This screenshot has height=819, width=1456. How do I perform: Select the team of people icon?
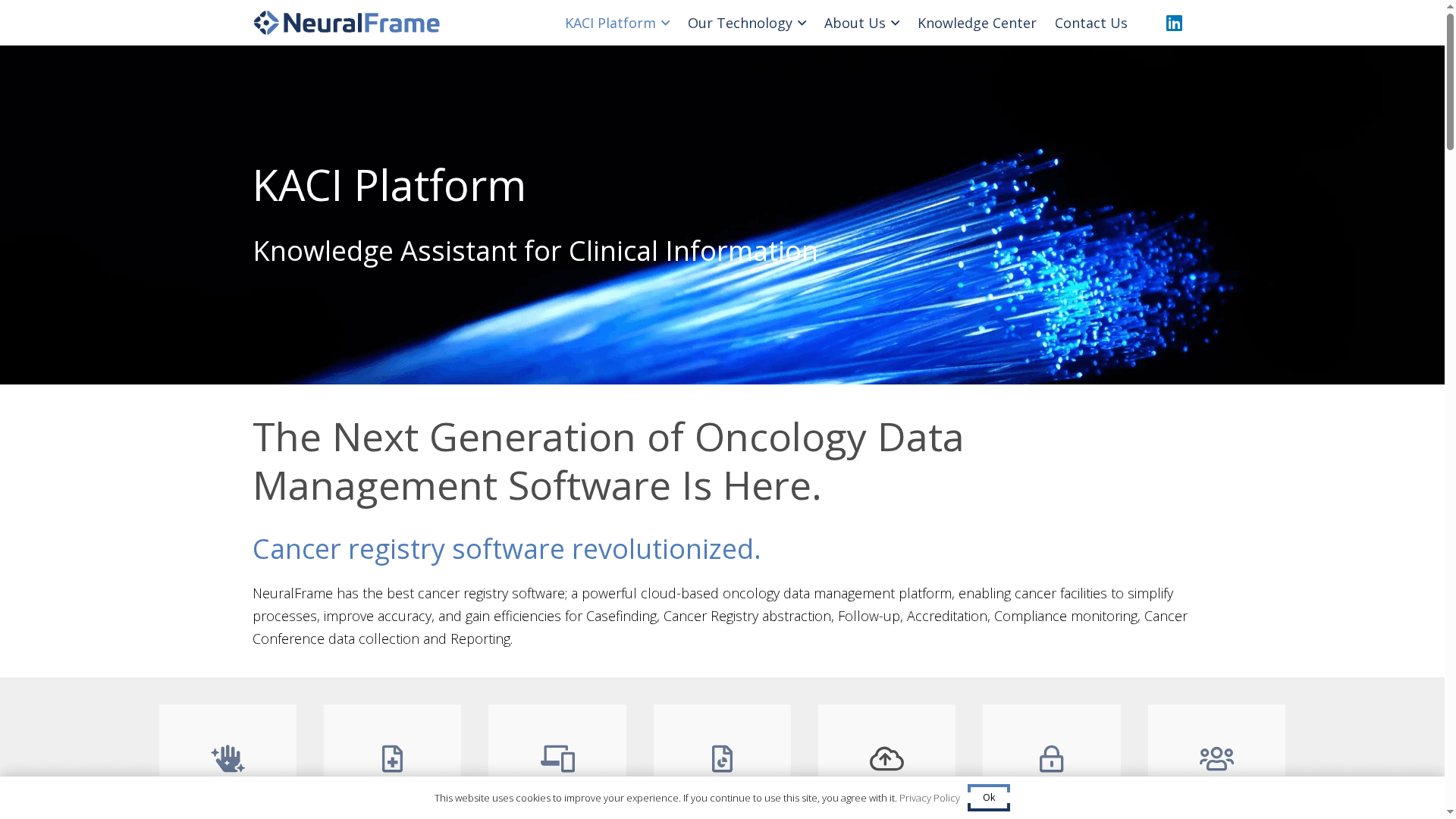(1216, 758)
